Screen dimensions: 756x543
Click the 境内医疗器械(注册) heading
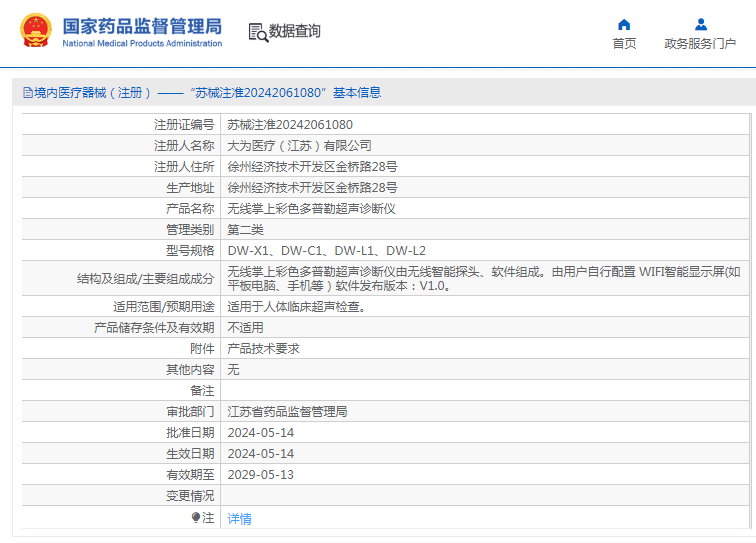(93, 93)
